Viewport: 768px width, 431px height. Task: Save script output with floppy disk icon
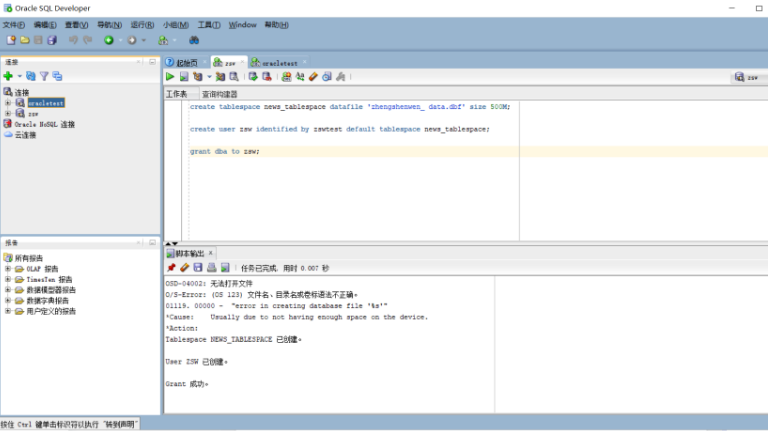198,267
